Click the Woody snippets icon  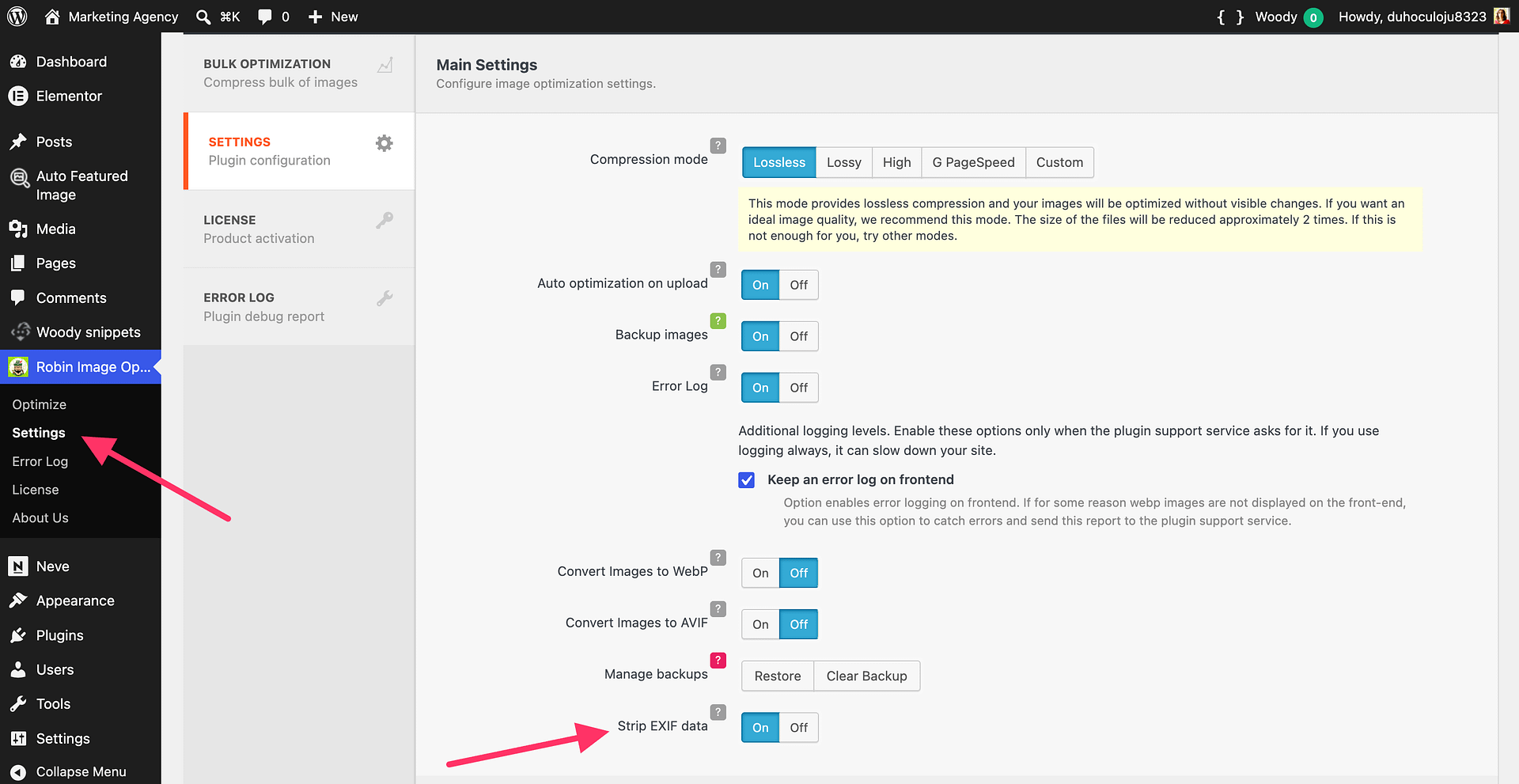click(21, 332)
